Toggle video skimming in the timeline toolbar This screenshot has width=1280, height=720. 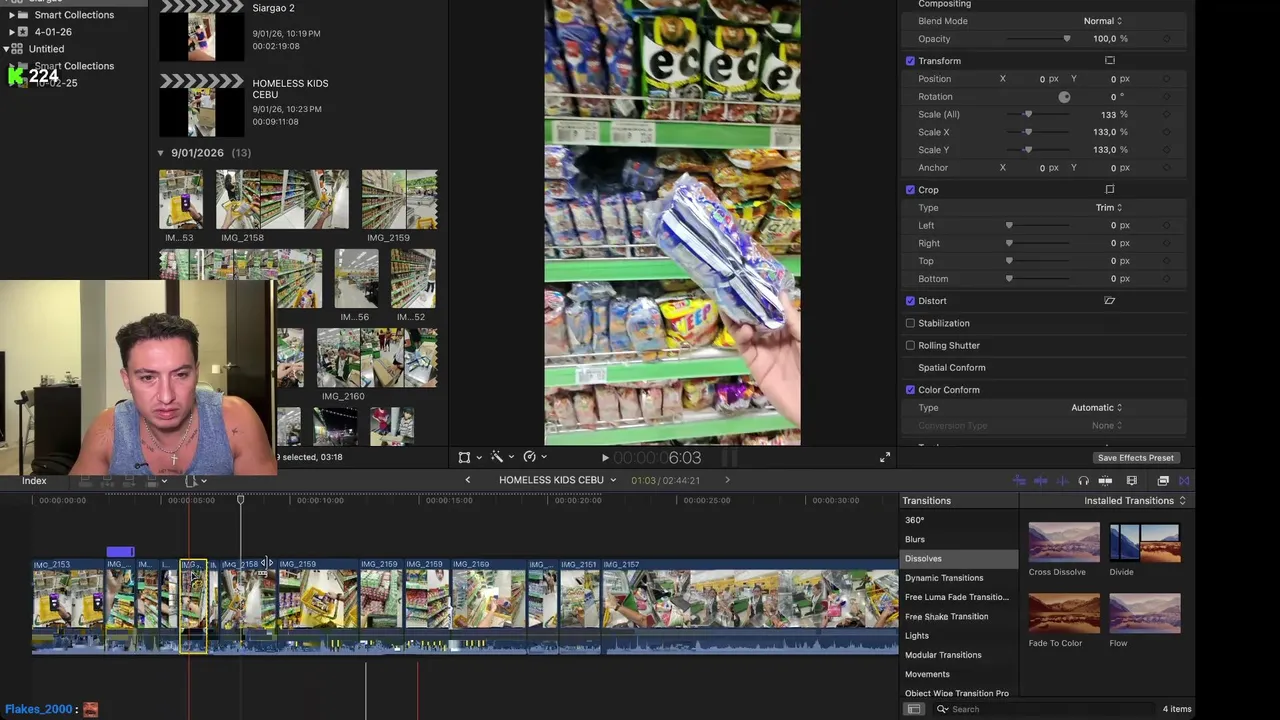(x=1019, y=481)
